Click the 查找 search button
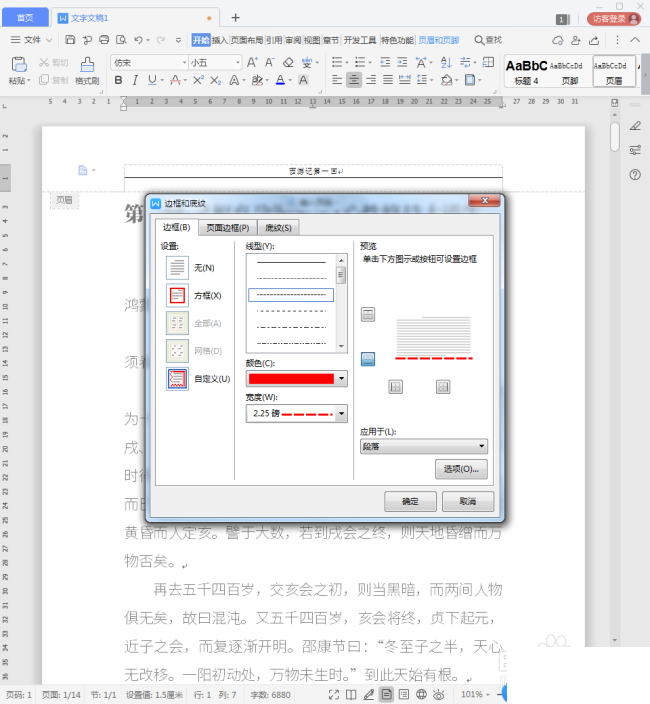Screen dimensions: 650x704 (x=488, y=40)
